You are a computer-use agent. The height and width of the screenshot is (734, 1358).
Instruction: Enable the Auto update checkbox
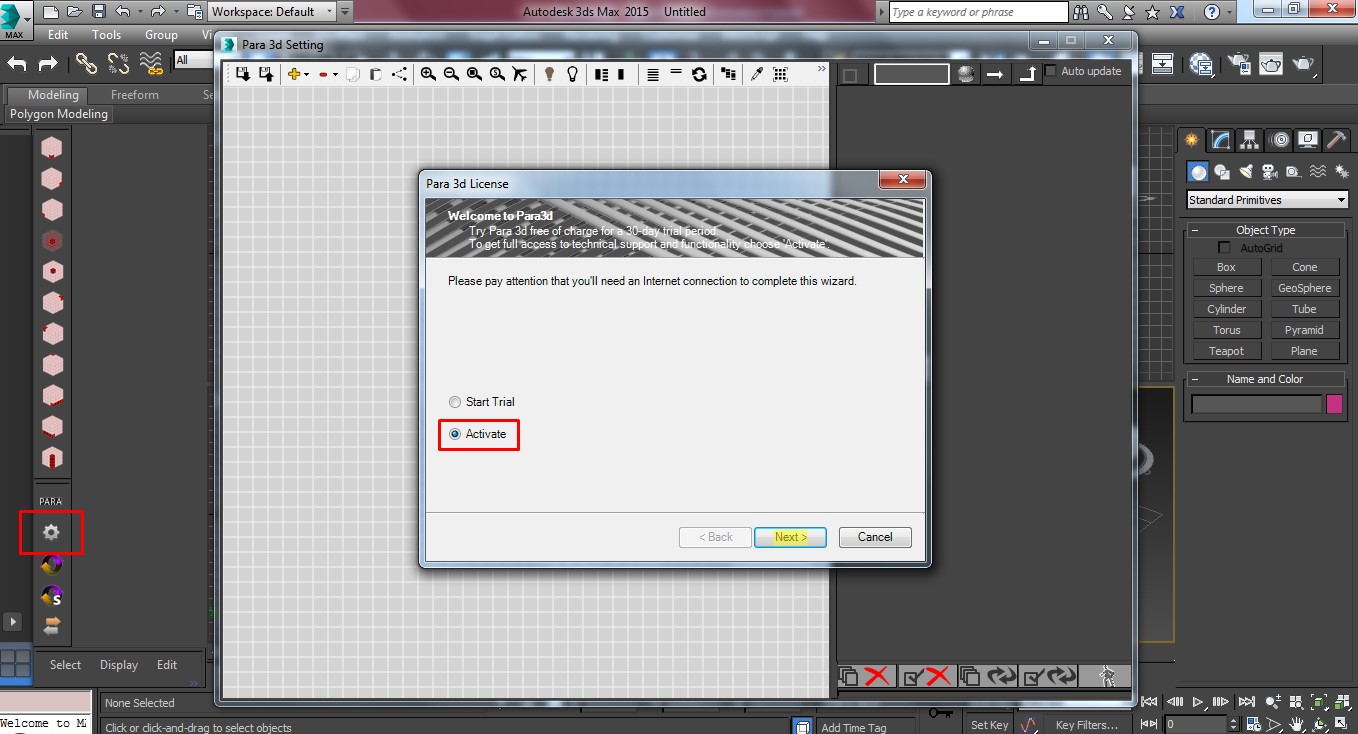pyautogui.click(x=1050, y=71)
